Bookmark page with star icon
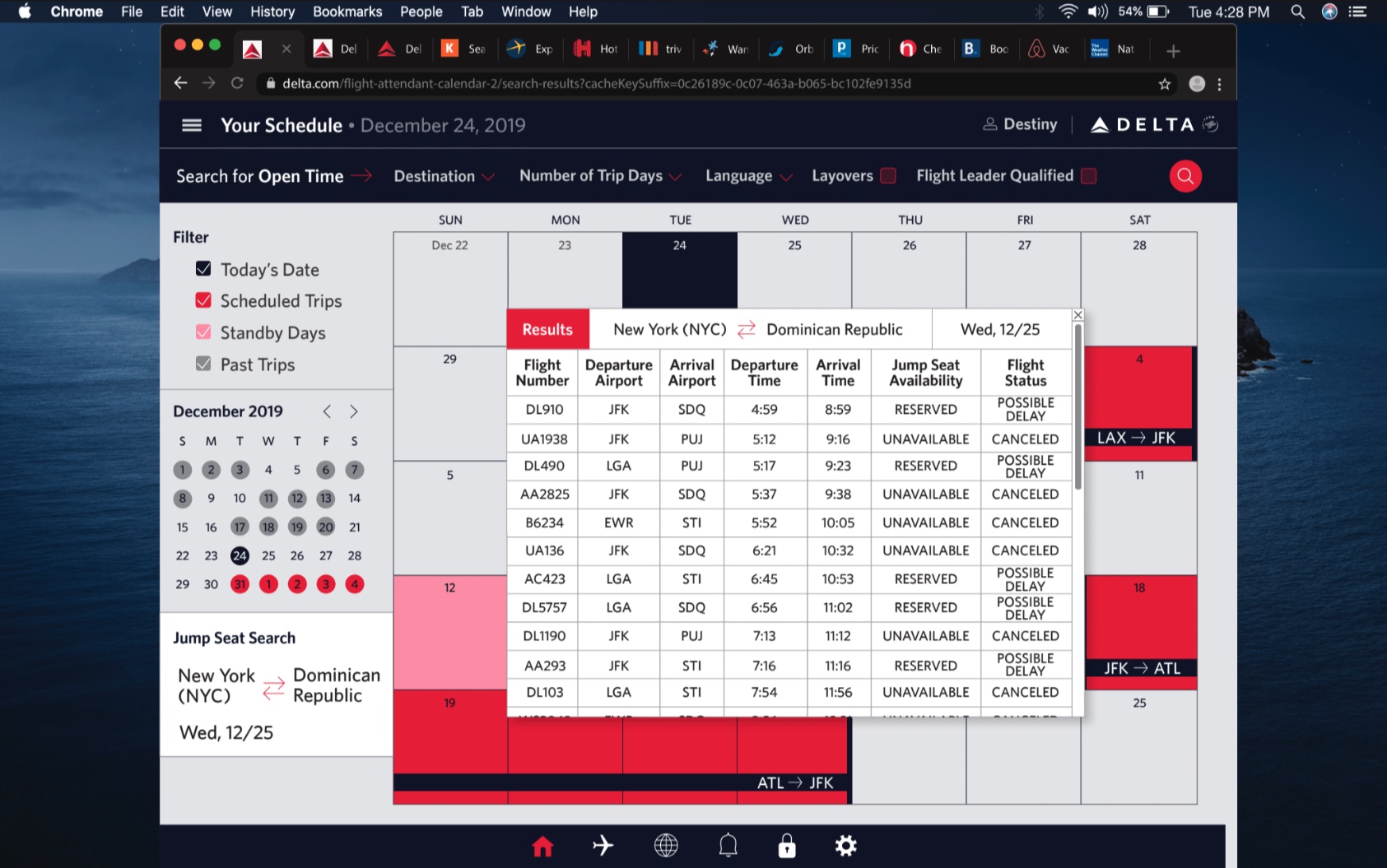Viewport: 1387px width, 868px height. click(1164, 84)
